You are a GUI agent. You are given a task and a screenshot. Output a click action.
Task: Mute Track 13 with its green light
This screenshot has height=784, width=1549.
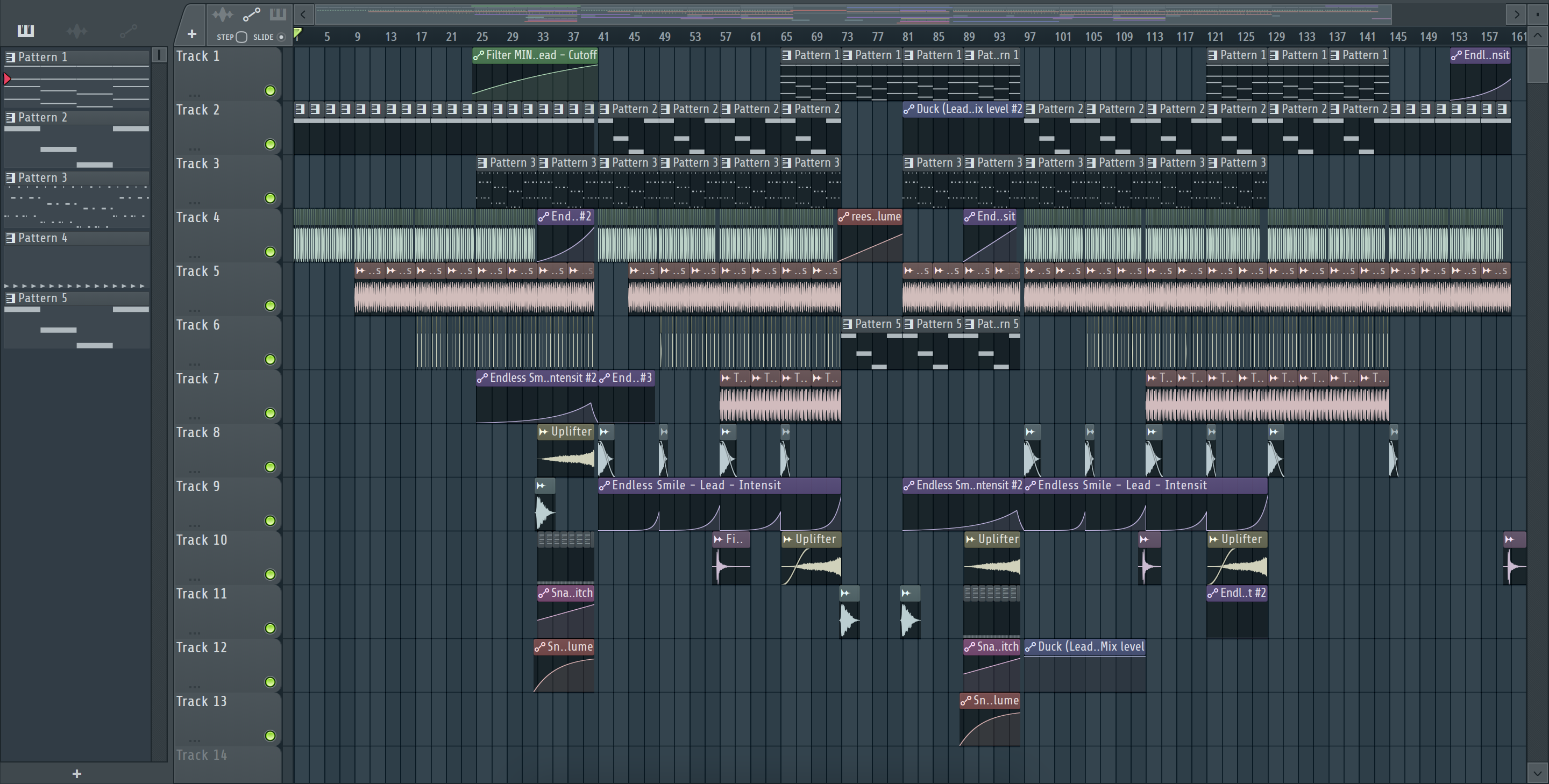pyautogui.click(x=271, y=737)
